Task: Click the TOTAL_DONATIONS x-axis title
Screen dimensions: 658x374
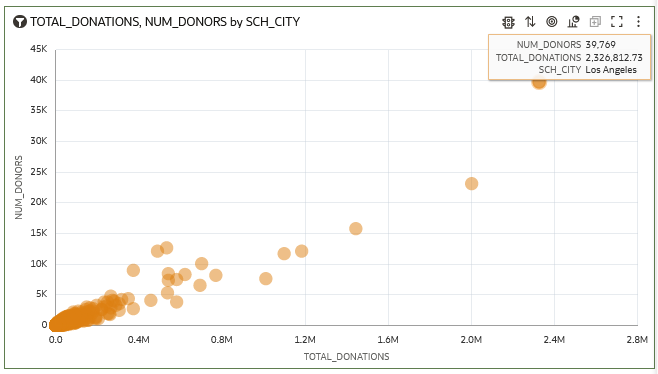Action: (347, 357)
